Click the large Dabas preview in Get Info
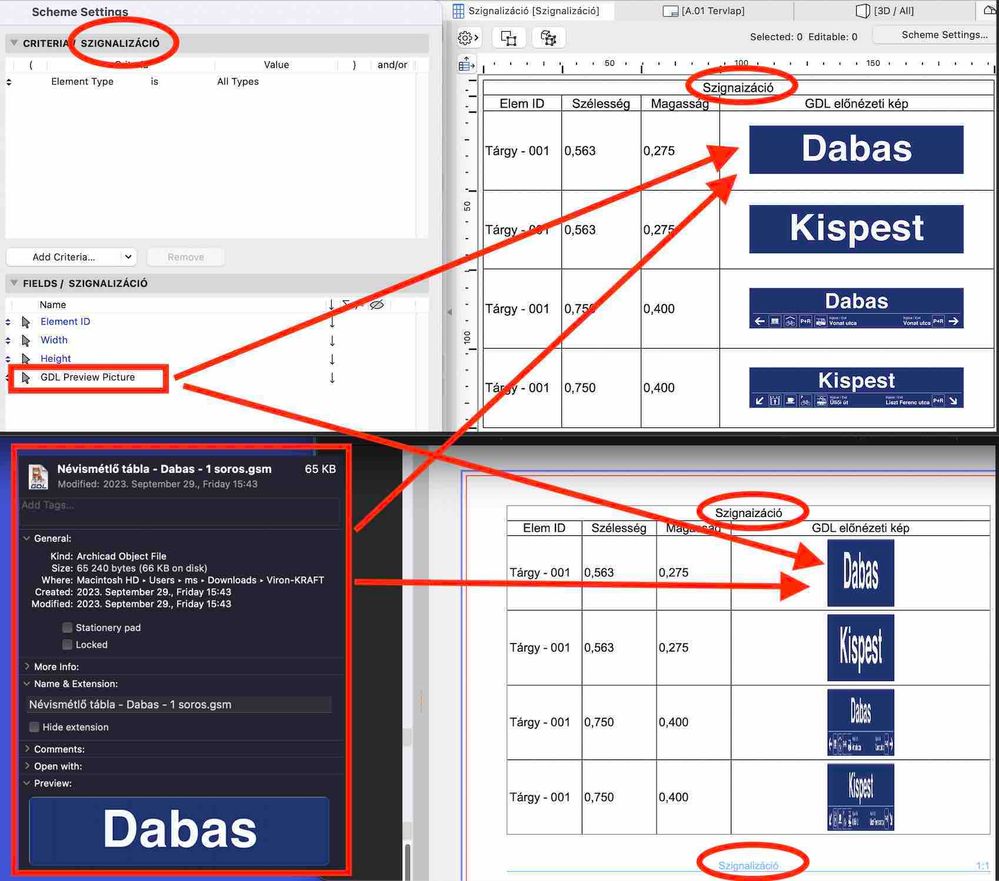Screen dimensions: 999x881 (179, 830)
